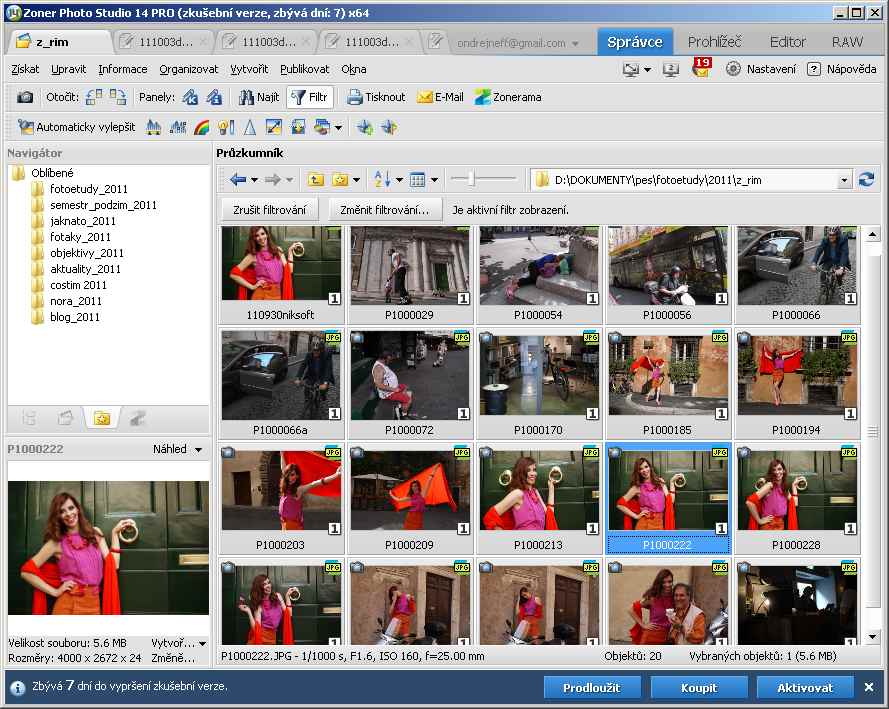Click Automaticky vylepšit quick-fix tool

(x=76, y=127)
